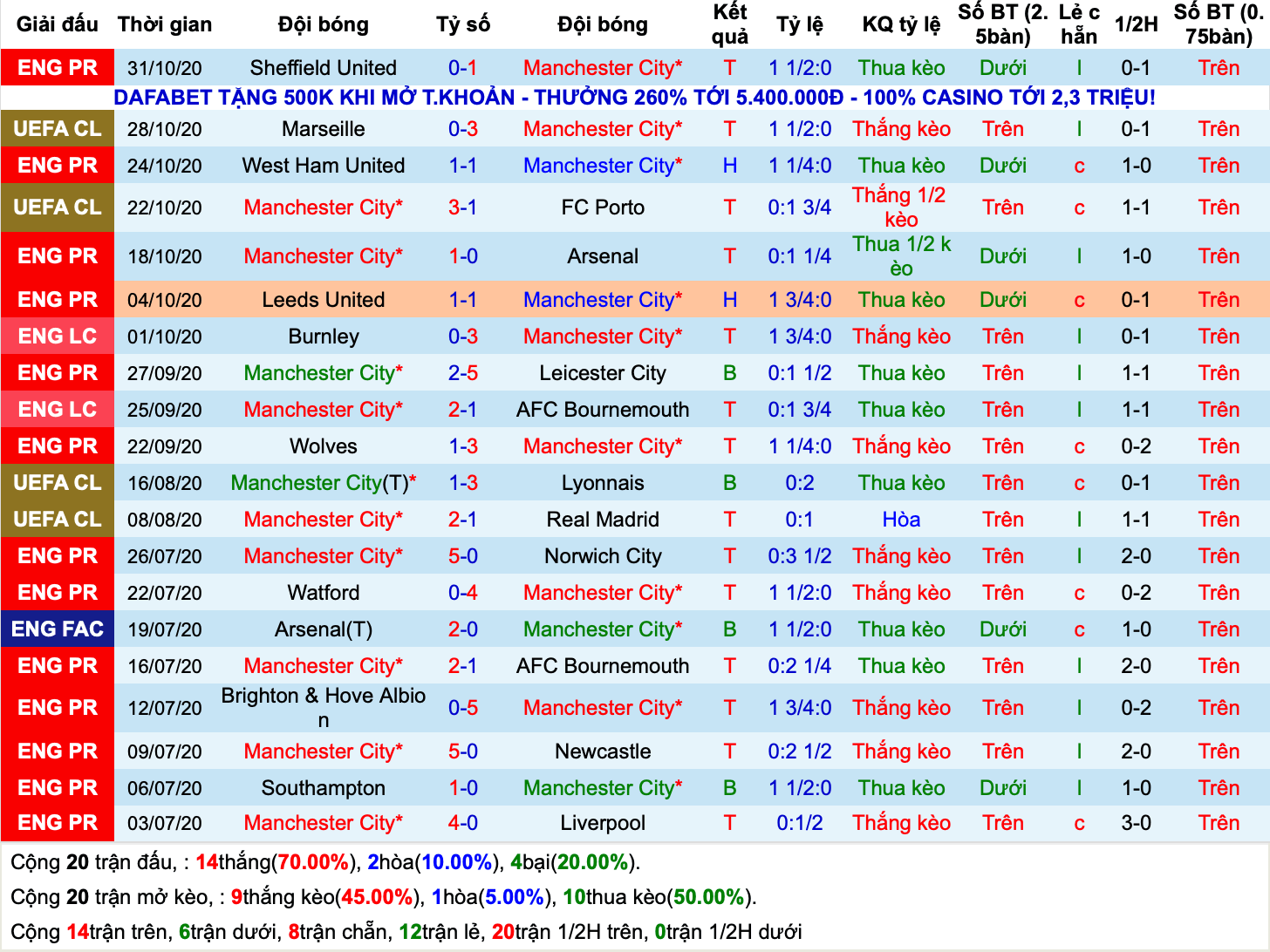Click Manchester City in West Ham row
Viewport: 1270px width, 952px height.
click(603, 166)
